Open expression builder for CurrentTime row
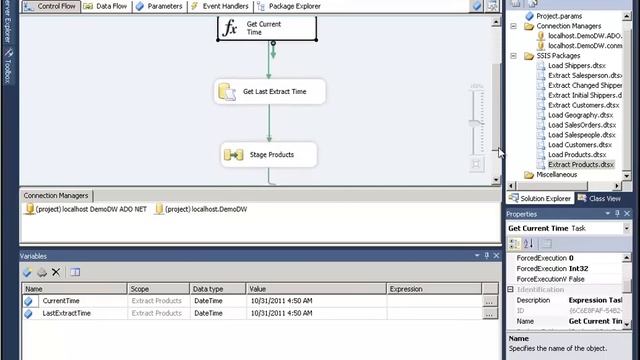This screenshot has width=640, height=360. click(490, 301)
